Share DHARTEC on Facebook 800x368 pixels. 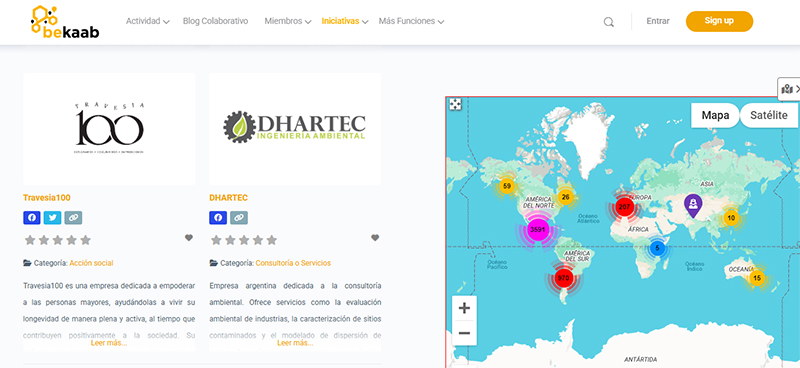coord(218,218)
